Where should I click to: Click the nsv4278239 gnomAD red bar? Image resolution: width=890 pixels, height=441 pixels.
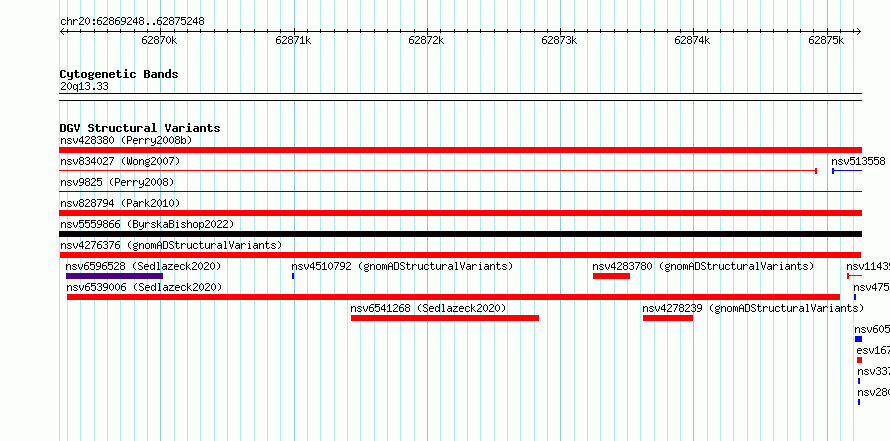coord(668,318)
